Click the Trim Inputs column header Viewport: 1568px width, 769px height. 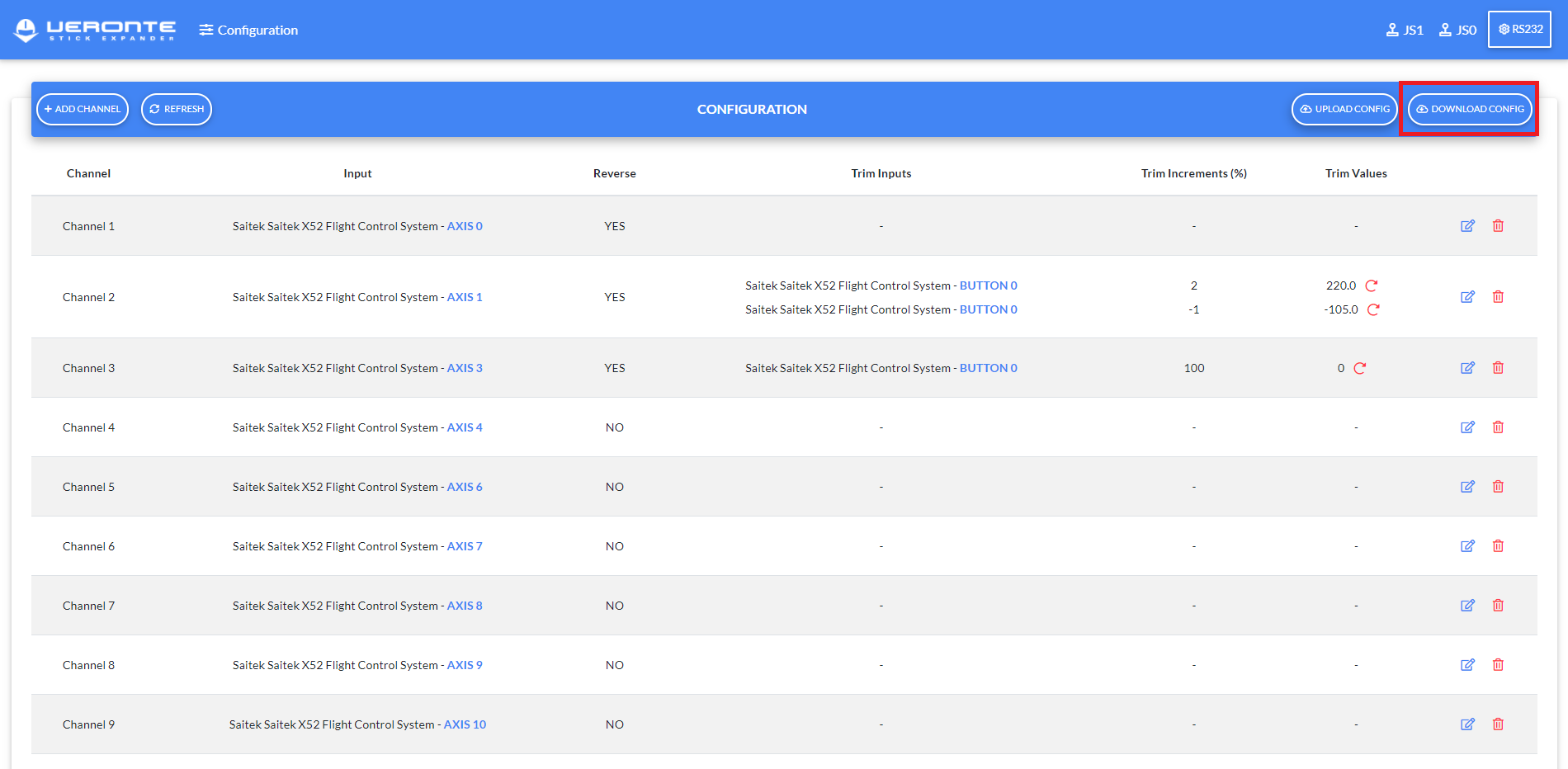[x=881, y=173]
